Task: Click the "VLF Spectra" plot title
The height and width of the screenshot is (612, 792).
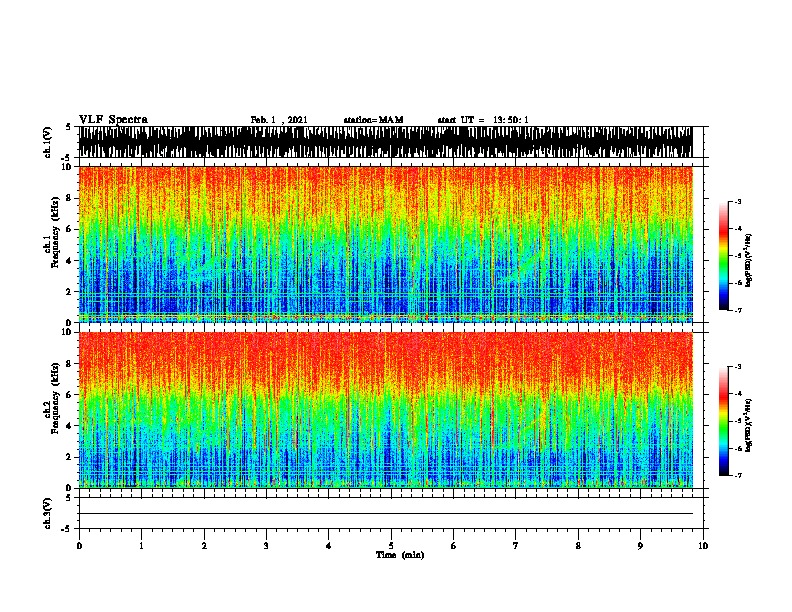Action: 113,119
